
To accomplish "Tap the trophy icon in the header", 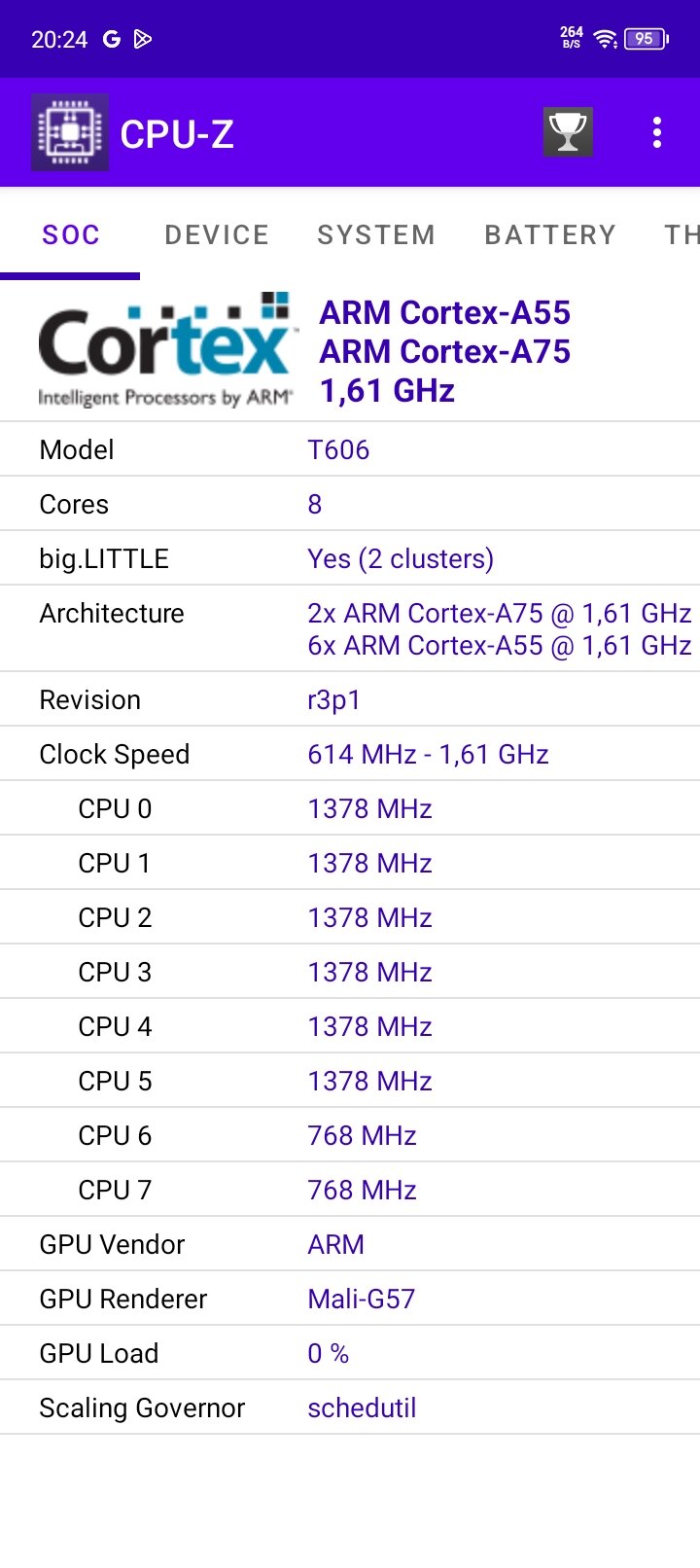I will click(x=568, y=131).
